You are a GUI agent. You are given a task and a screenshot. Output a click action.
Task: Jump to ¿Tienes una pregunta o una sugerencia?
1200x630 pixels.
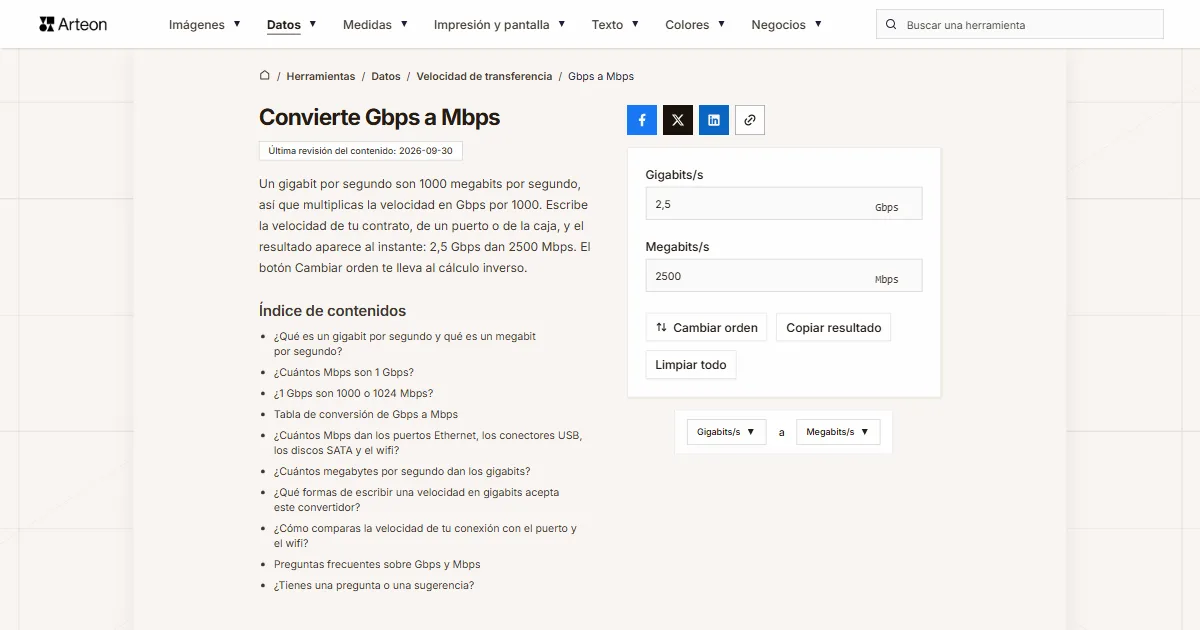coord(374,585)
